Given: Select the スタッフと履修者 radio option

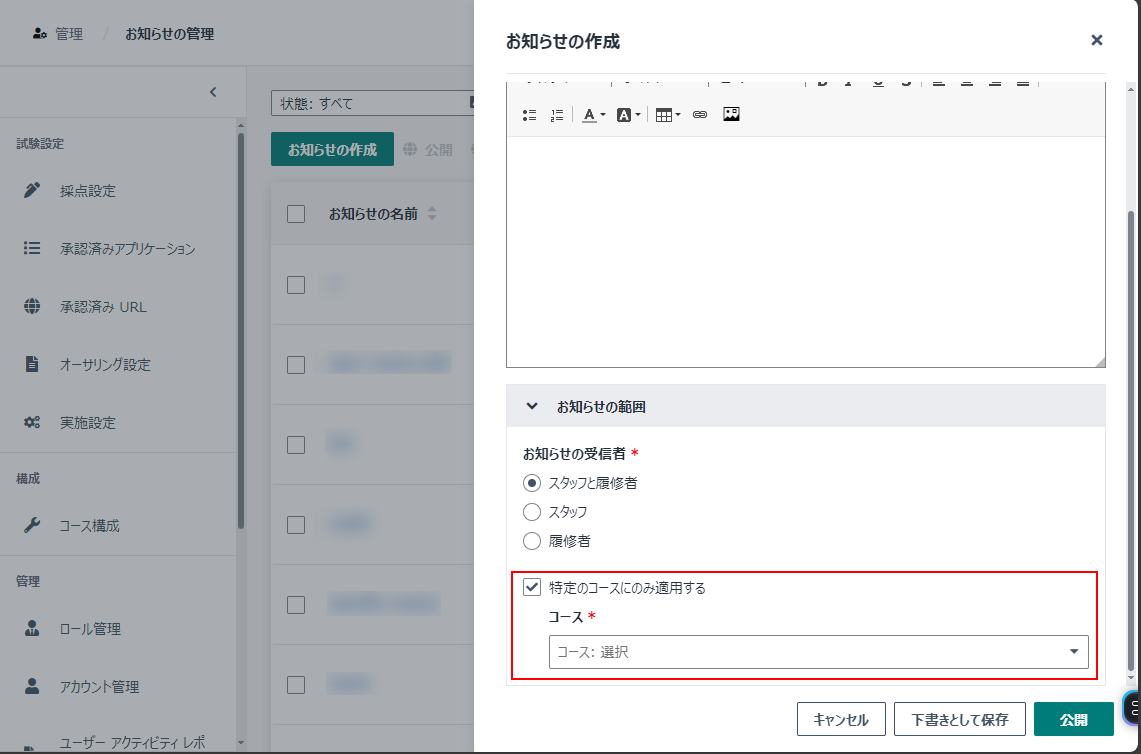Looking at the screenshot, I should [x=532, y=483].
